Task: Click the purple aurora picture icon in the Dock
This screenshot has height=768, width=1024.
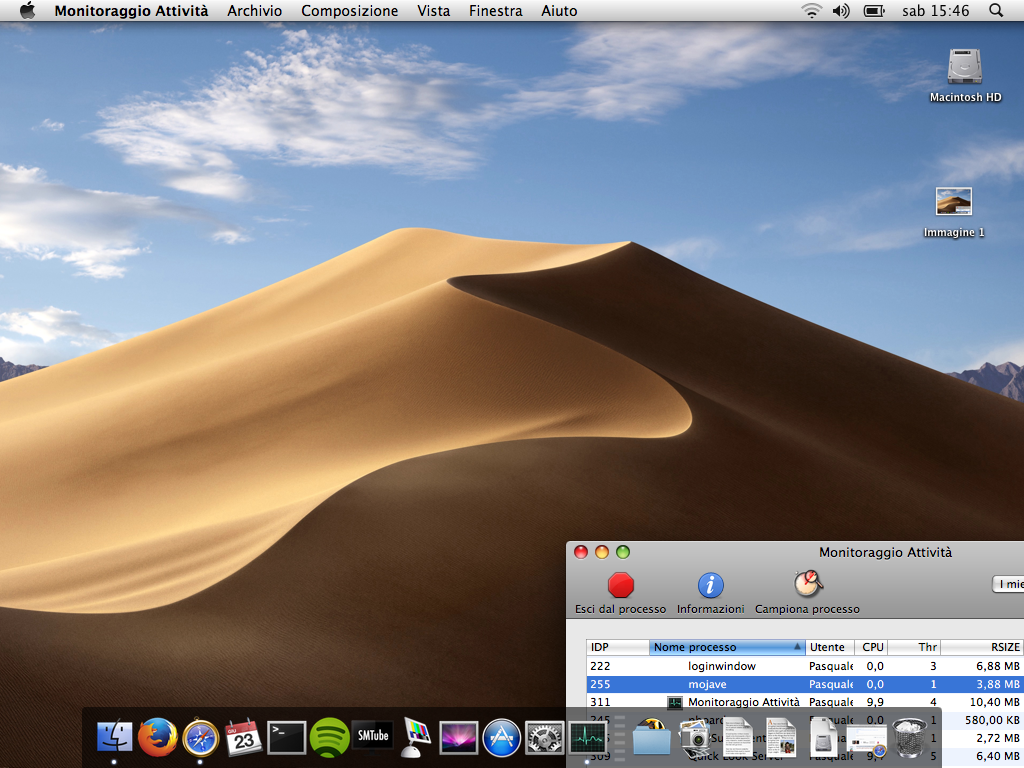Action: (x=458, y=737)
